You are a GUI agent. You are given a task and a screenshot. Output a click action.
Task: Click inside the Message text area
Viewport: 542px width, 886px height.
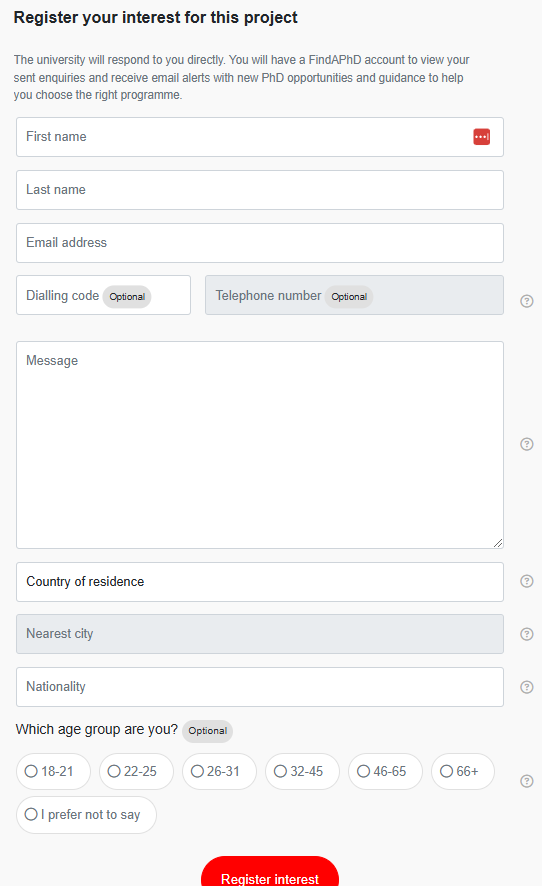click(x=260, y=445)
